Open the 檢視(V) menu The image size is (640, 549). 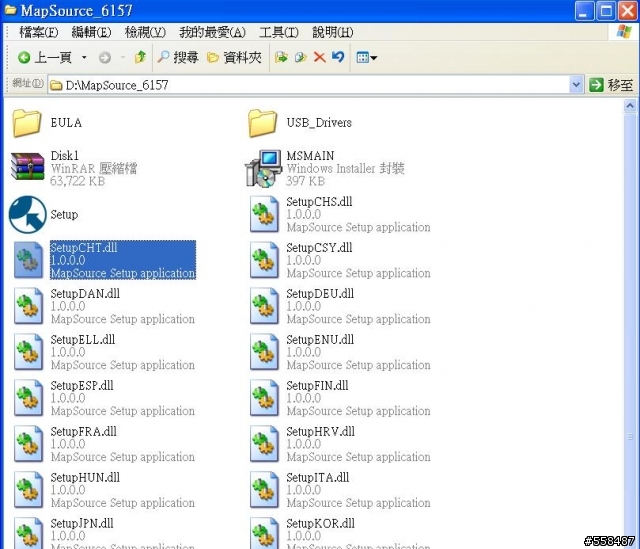145,32
